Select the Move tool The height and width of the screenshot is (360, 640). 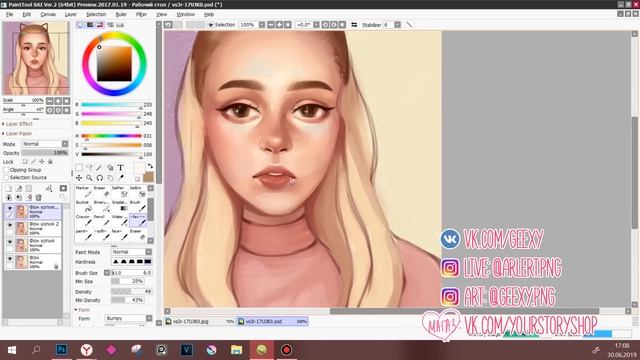[79, 178]
